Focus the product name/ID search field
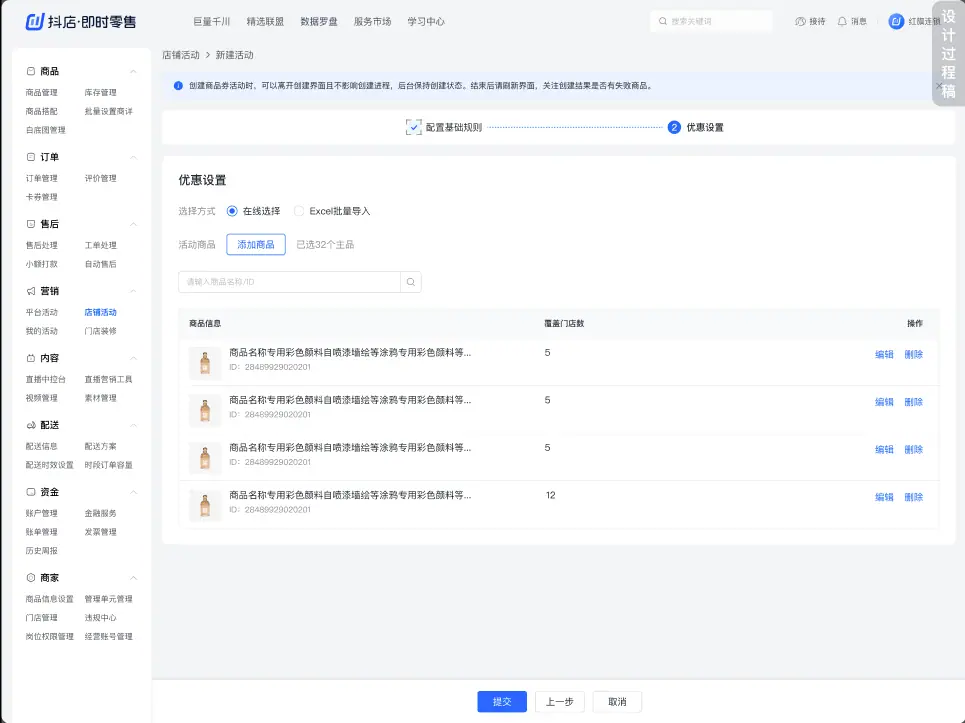Viewport: 965px width, 723px height. 289,282
